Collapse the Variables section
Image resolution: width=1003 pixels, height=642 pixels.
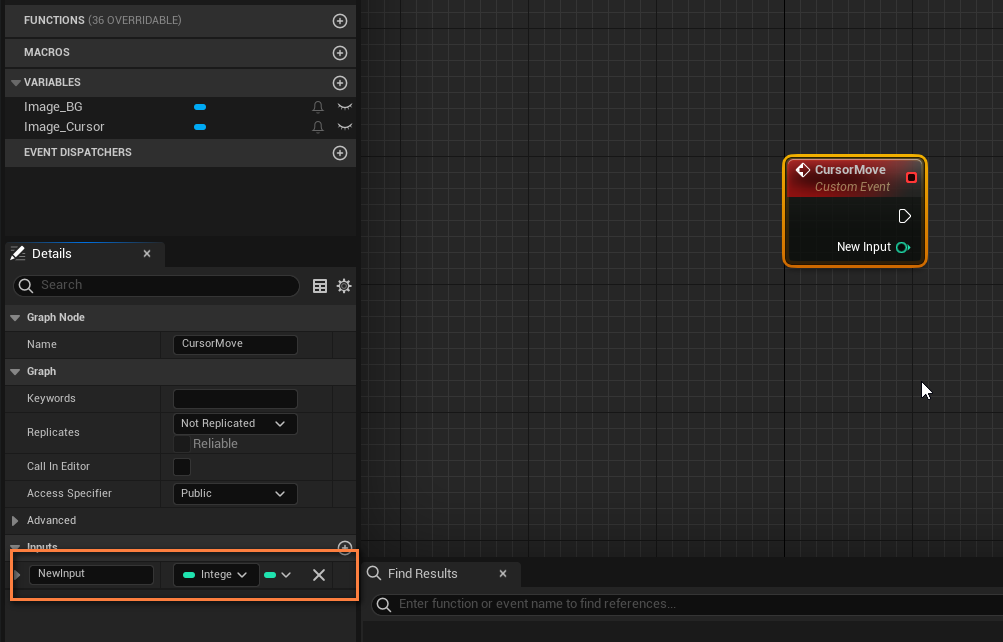coord(16,82)
